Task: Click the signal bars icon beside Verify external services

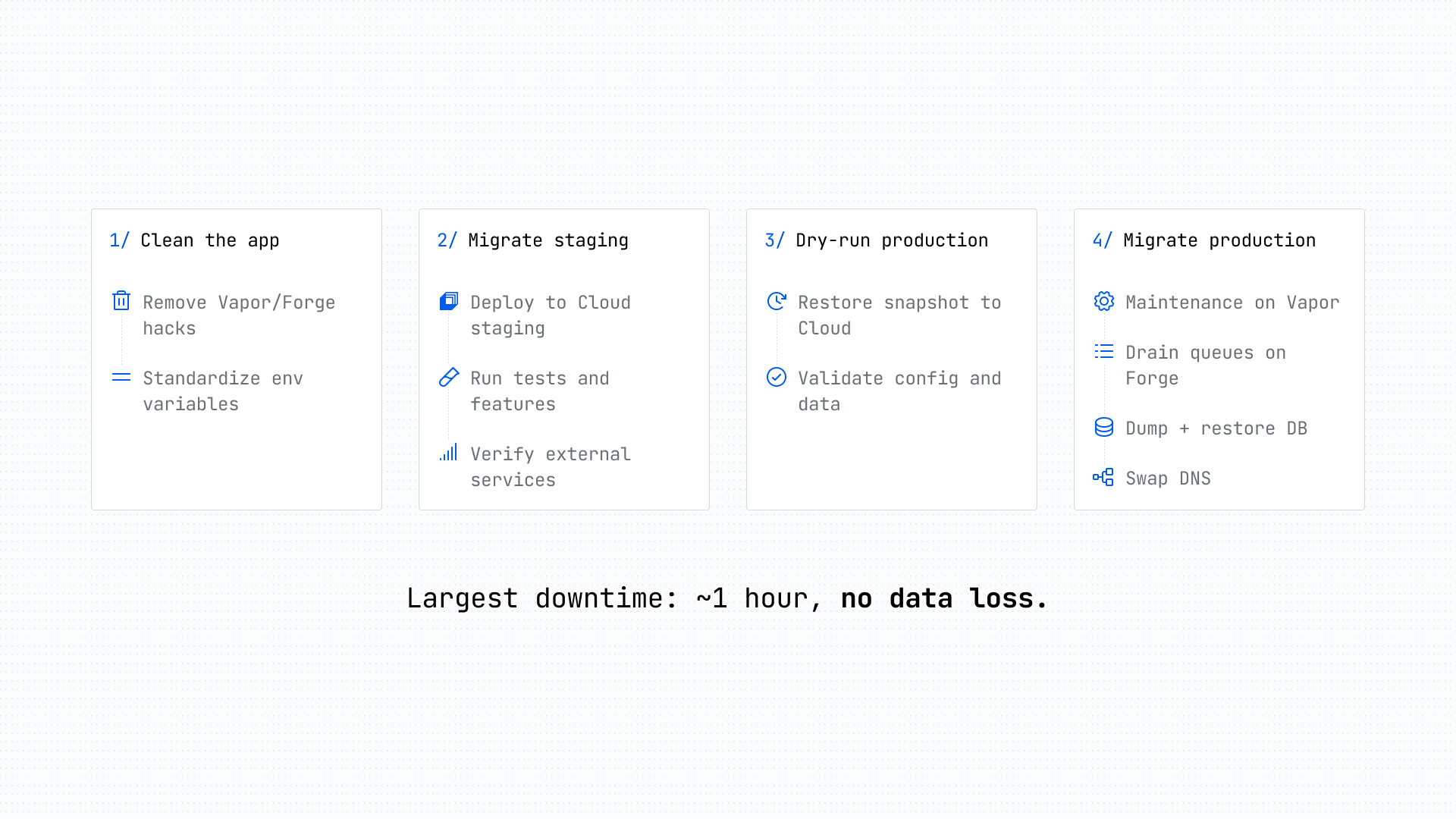Action: (449, 453)
